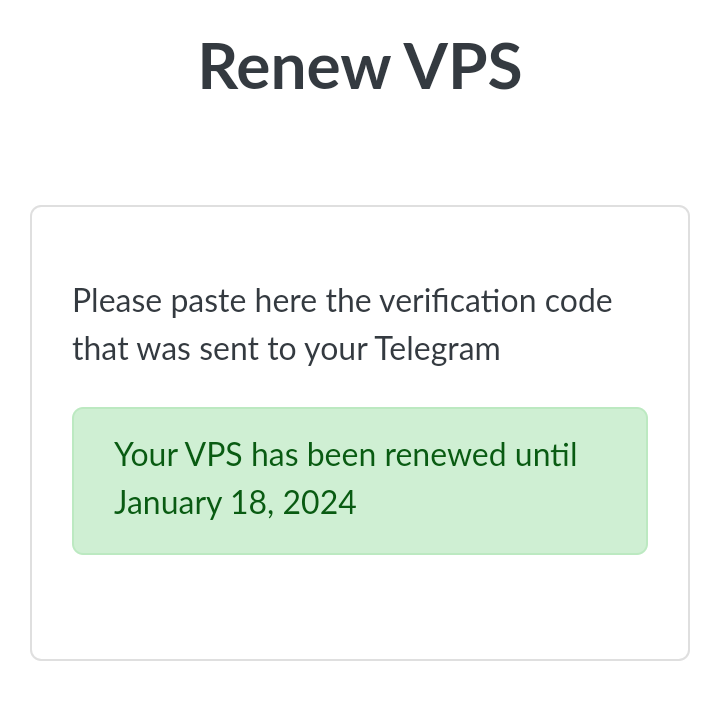This screenshot has height=706, width=719.
Task: Click the word "until" in the success message
Action: 546,455
